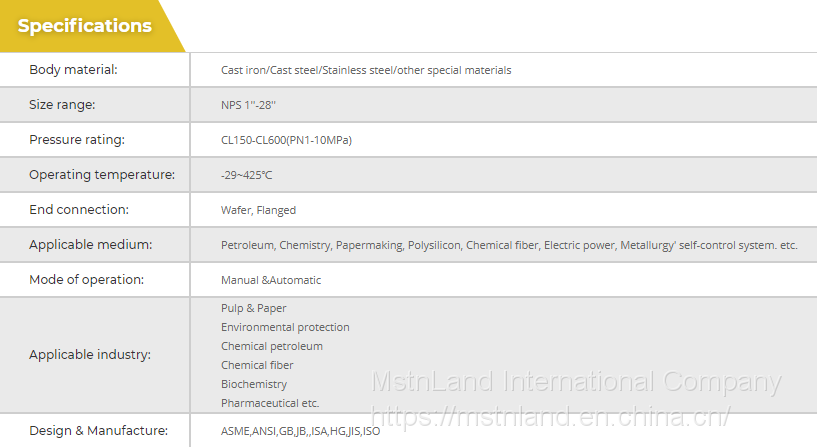Select the ASME,ANSI,GB standards text
The width and height of the screenshot is (817, 447).
coord(300,431)
